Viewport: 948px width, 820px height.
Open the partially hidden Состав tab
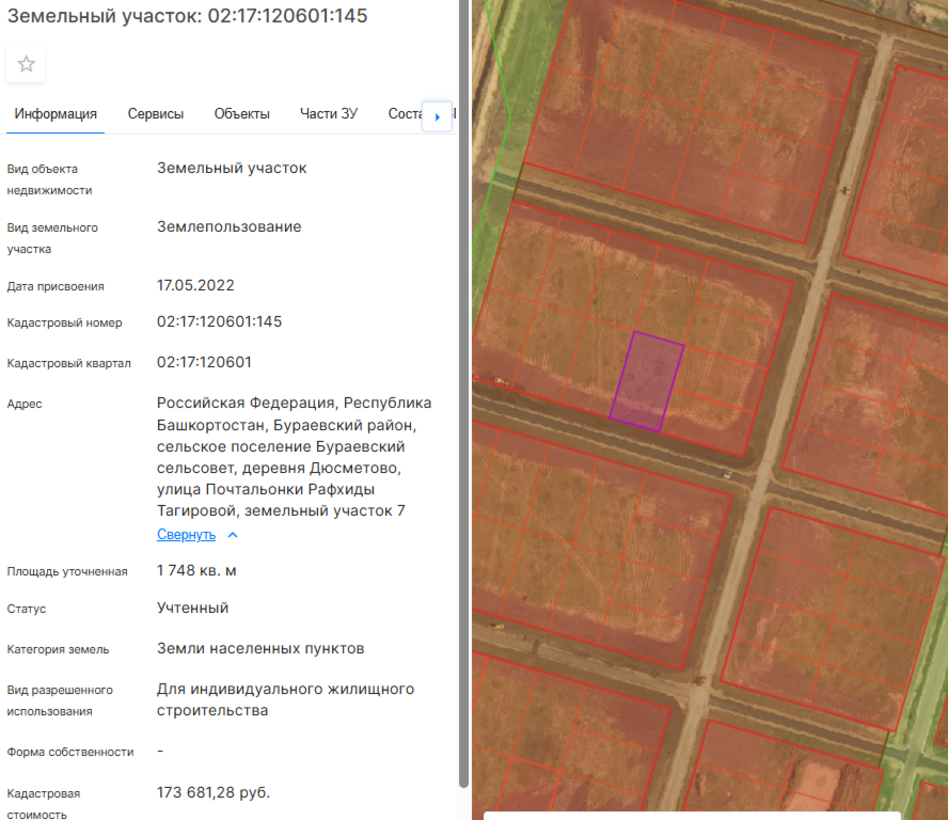click(404, 114)
